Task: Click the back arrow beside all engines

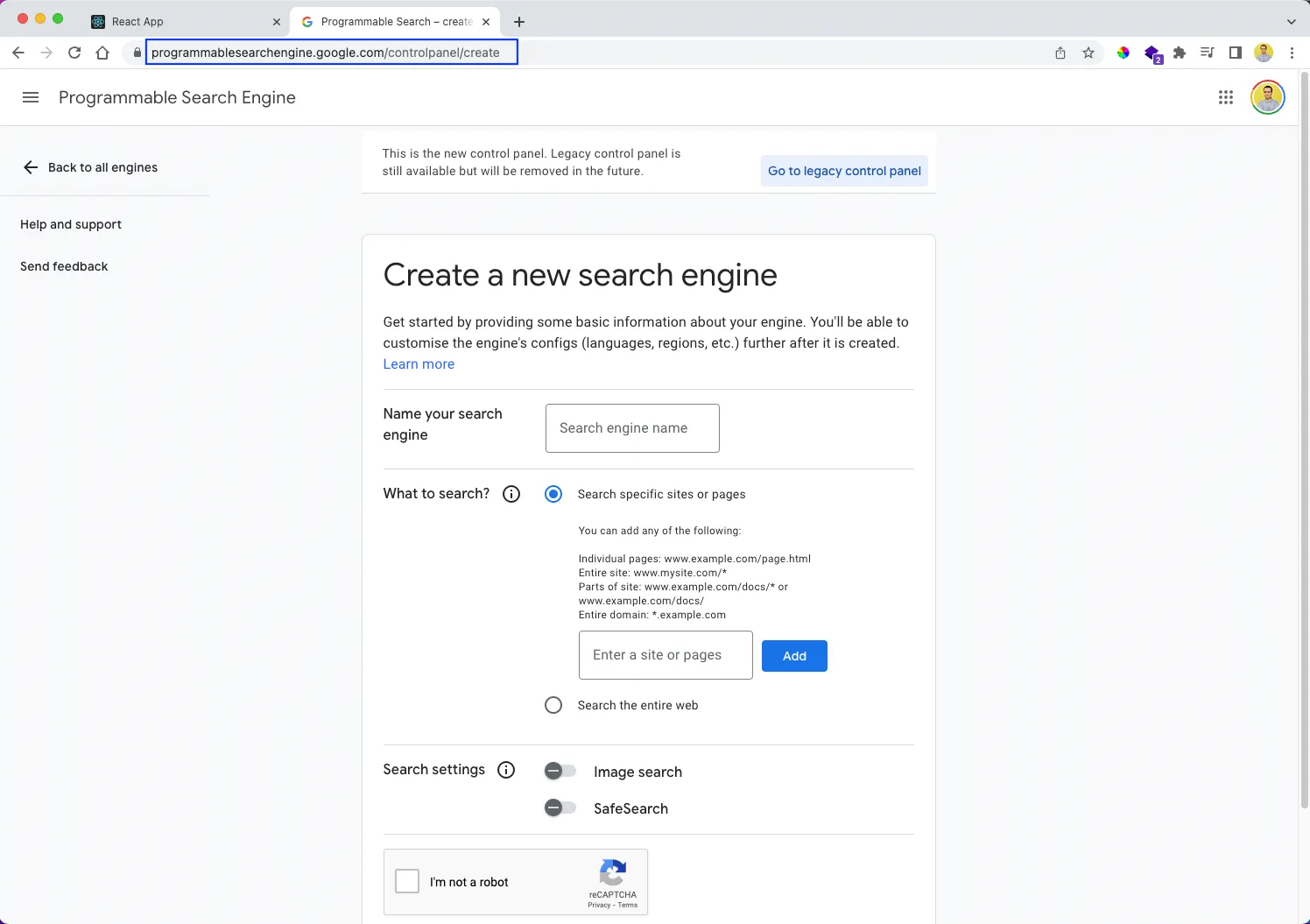Action: coord(31,167)
